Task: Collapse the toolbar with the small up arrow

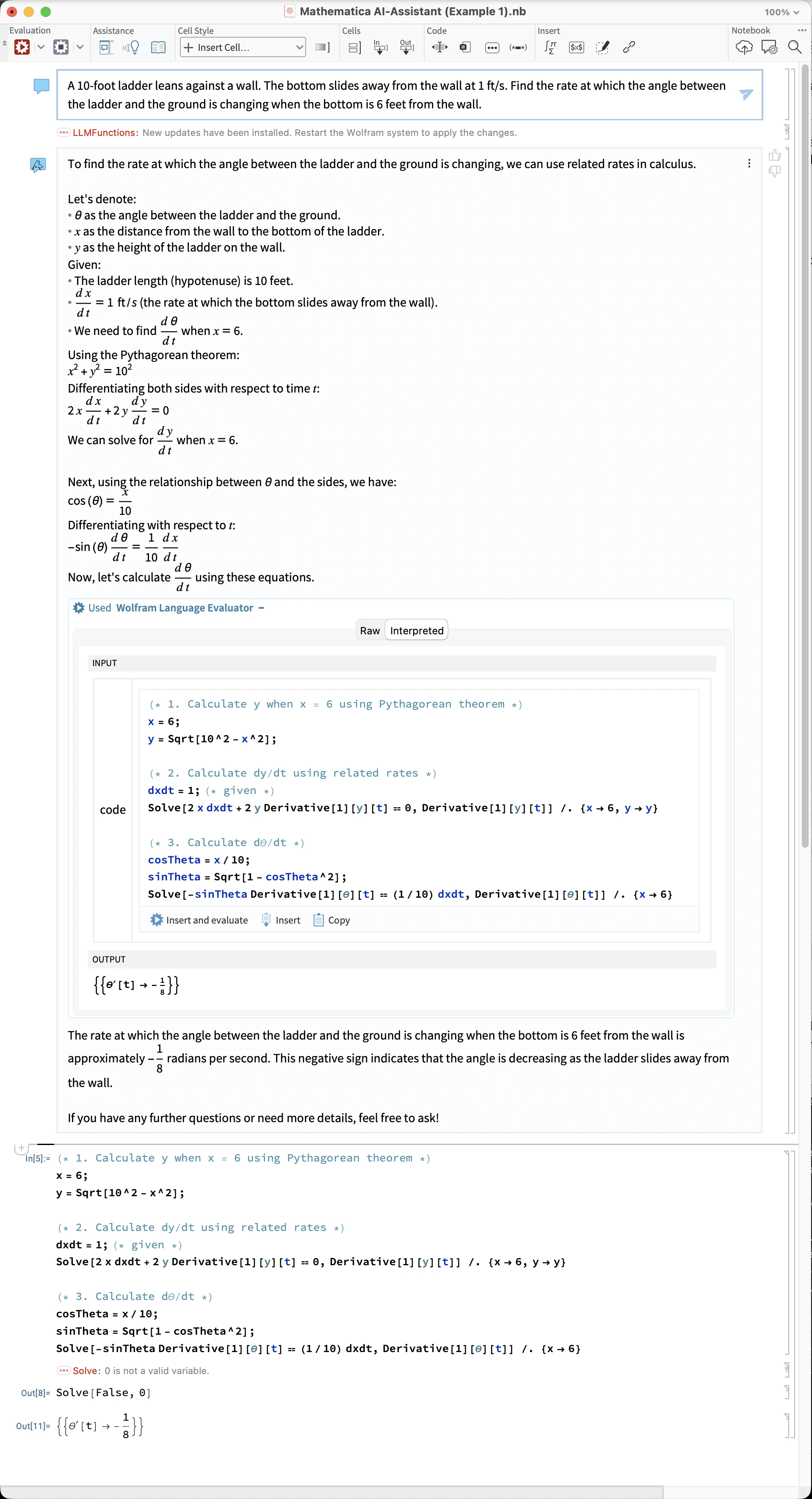Action: [x=5, y=43]
